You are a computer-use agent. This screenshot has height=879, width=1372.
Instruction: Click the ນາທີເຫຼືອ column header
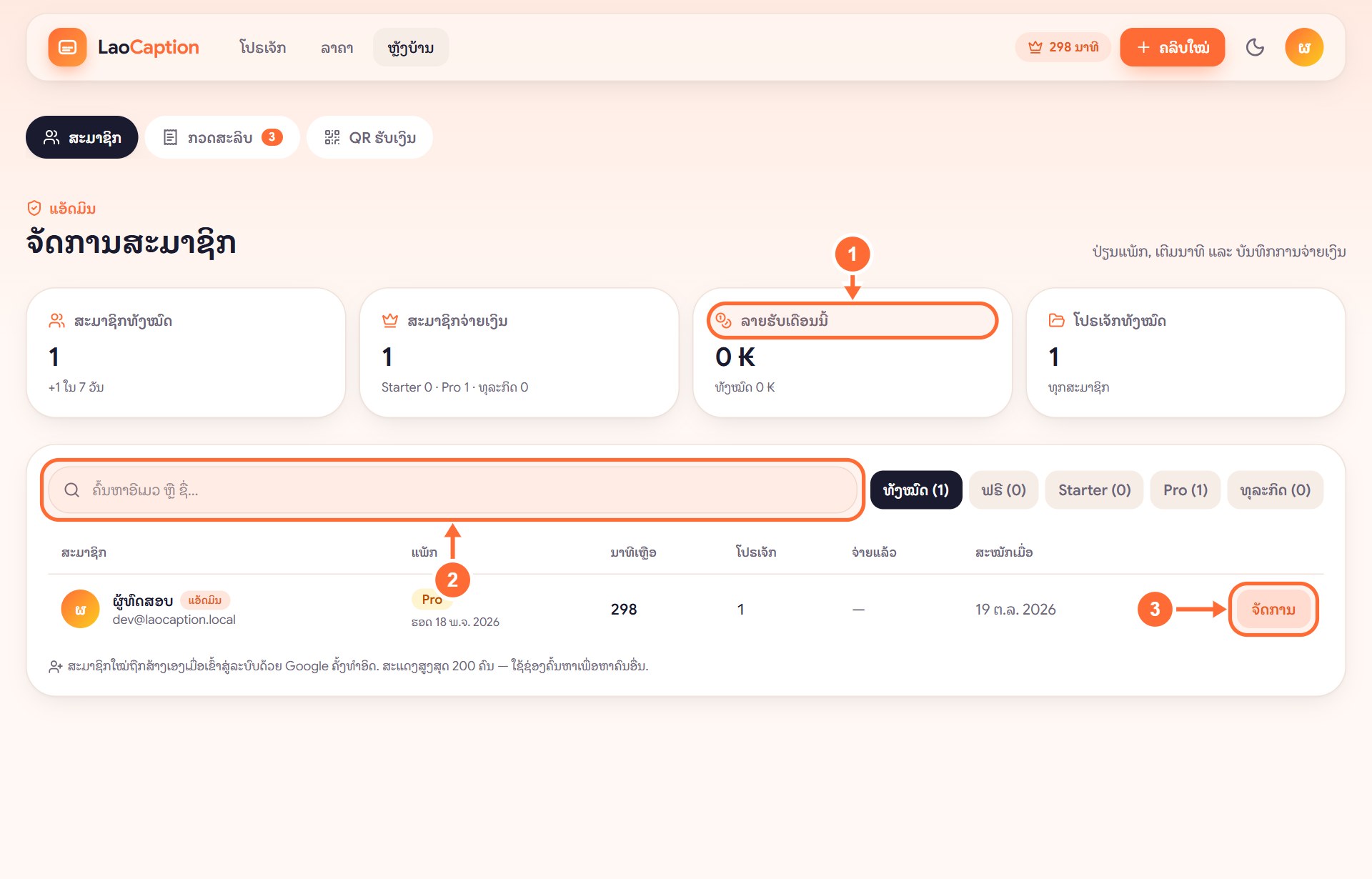point(633,552)
